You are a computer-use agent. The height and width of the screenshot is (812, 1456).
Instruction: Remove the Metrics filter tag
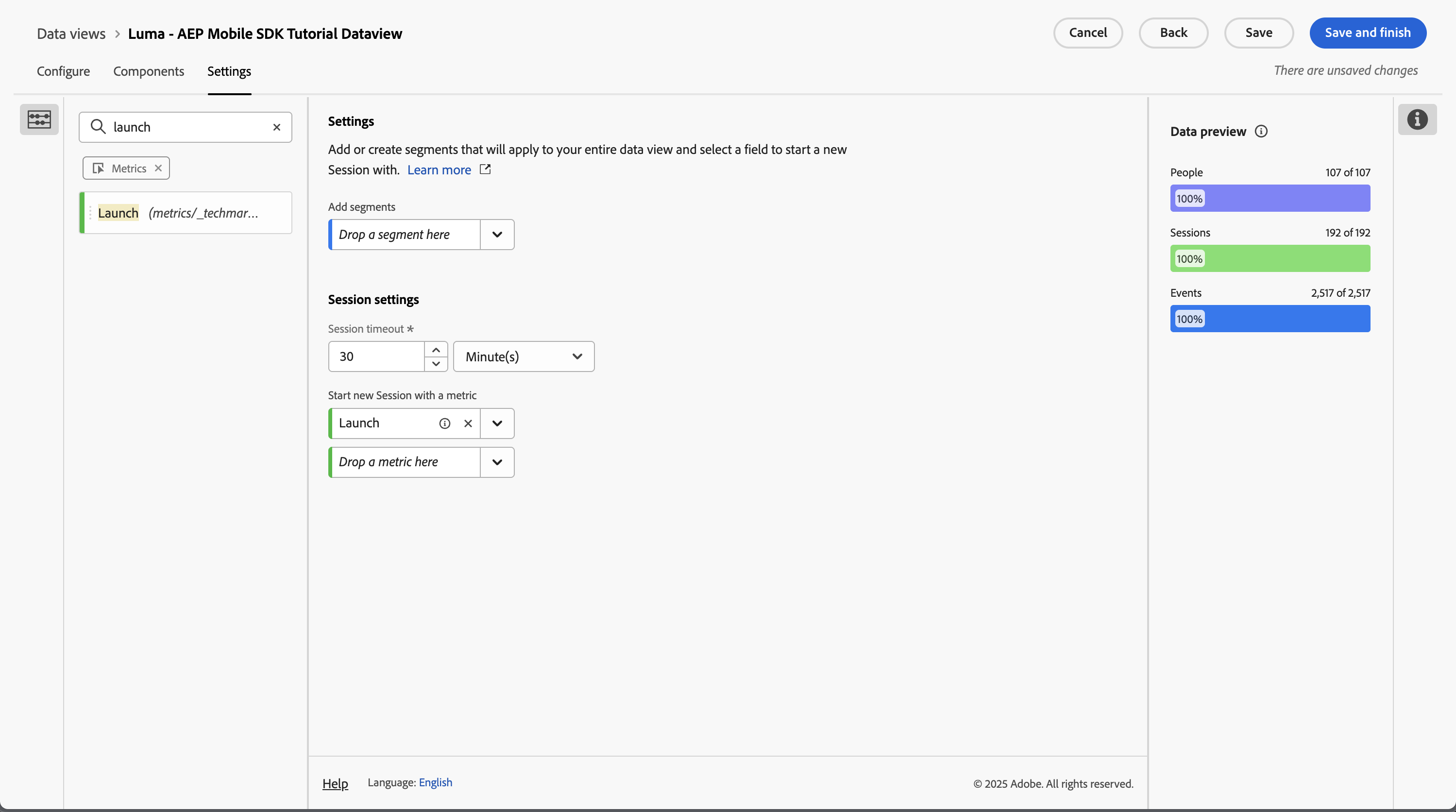[158, 169]
